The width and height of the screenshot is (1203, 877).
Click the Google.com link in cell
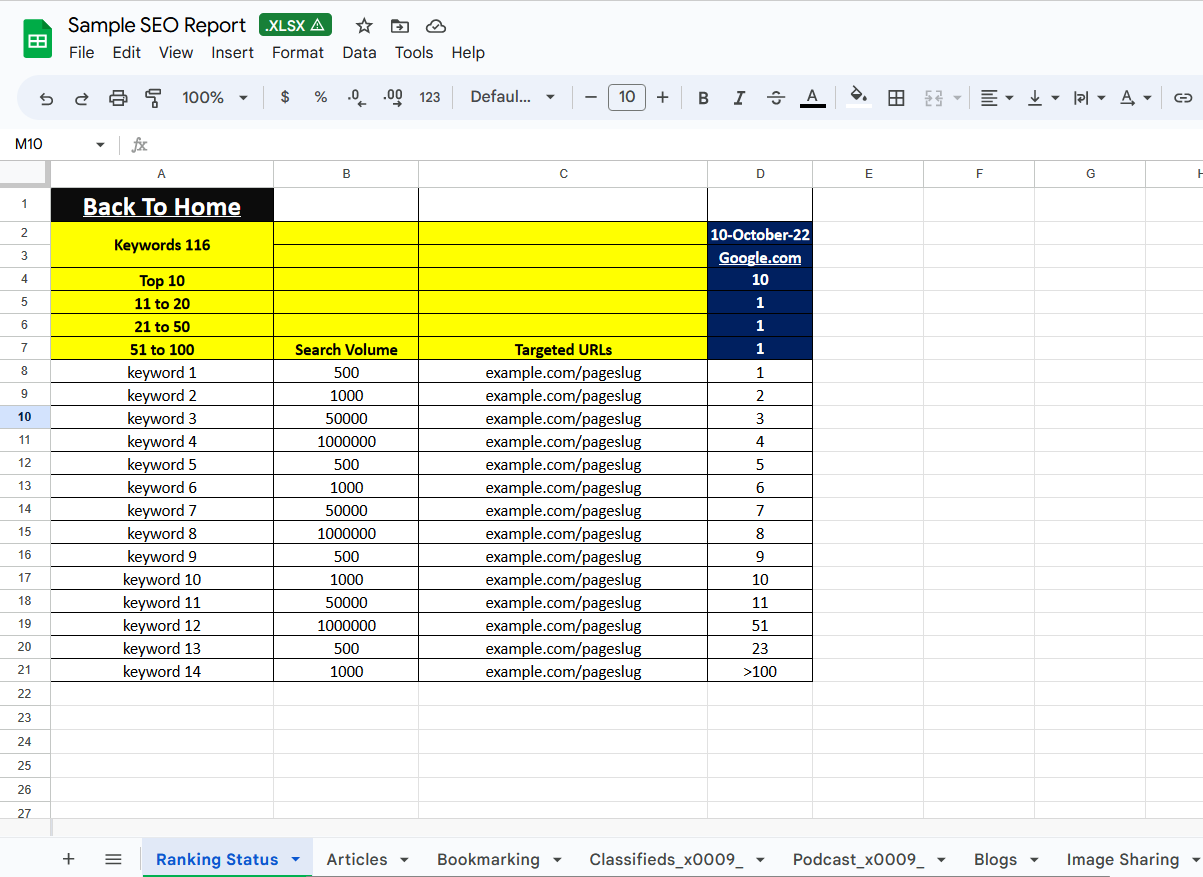760,258
